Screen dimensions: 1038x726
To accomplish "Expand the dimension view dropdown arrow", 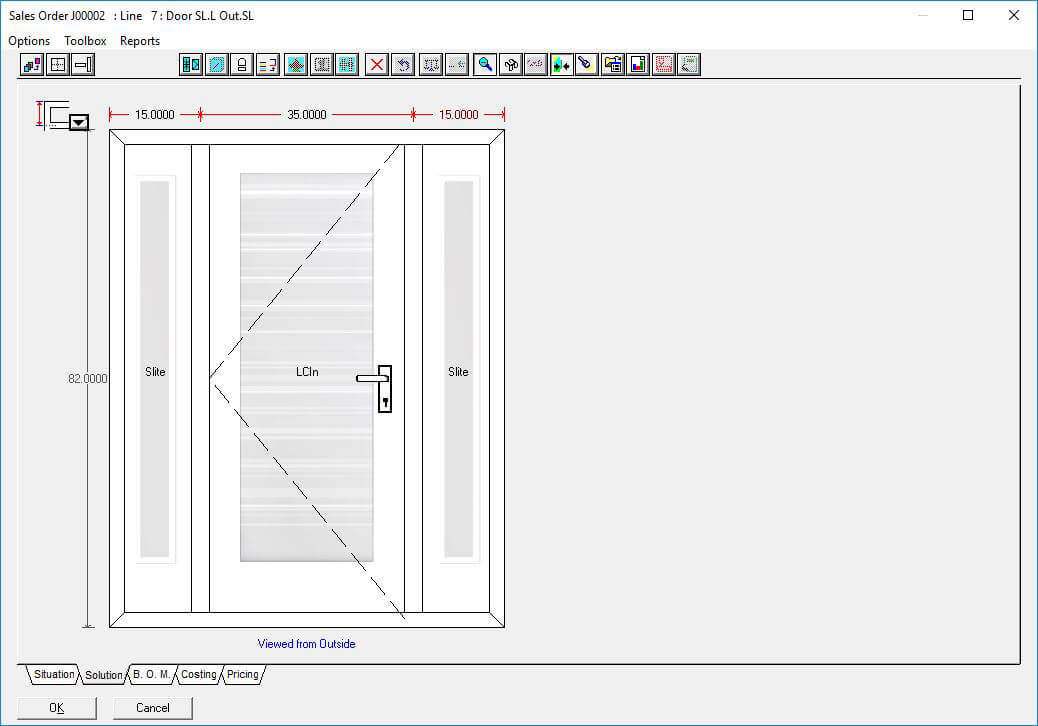I will tap(78, 122).
